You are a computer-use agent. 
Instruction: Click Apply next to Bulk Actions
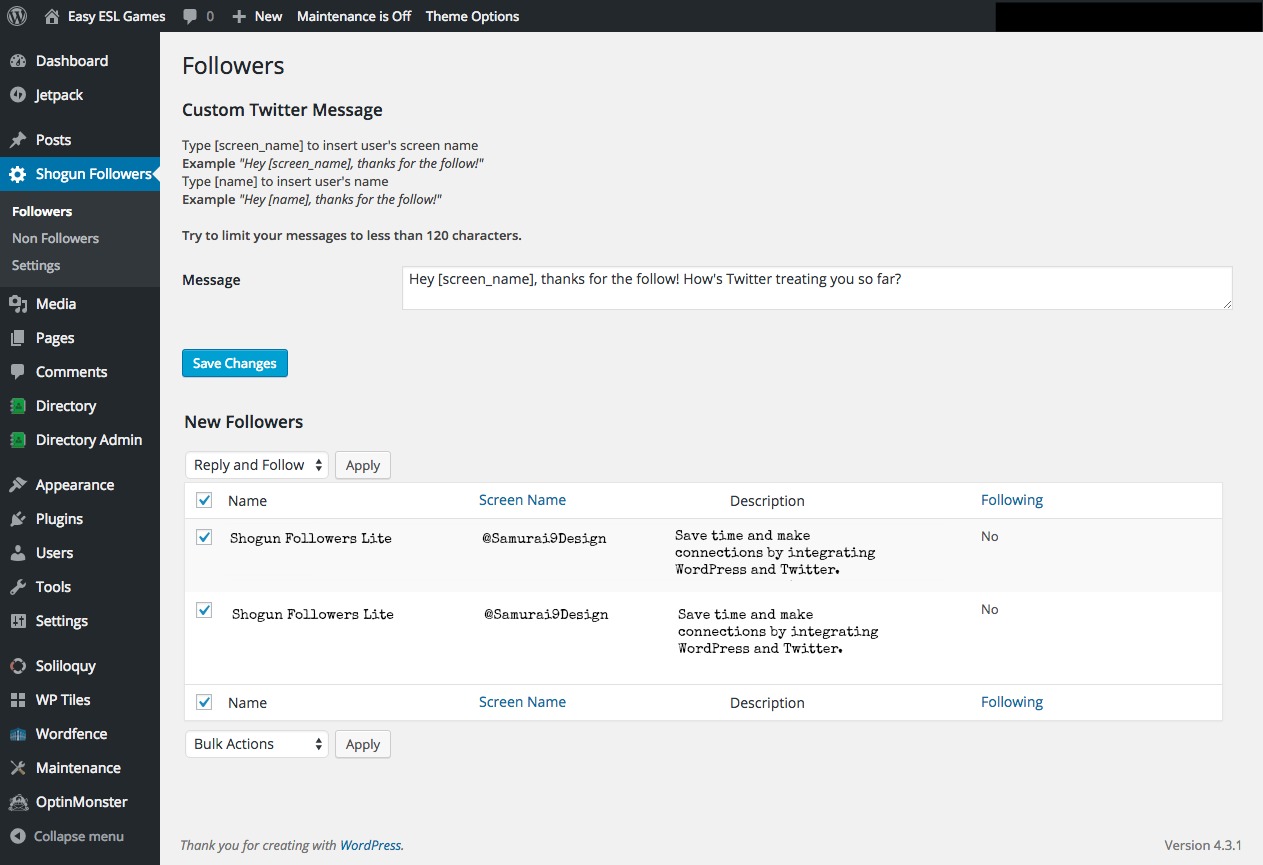[363, 744]
